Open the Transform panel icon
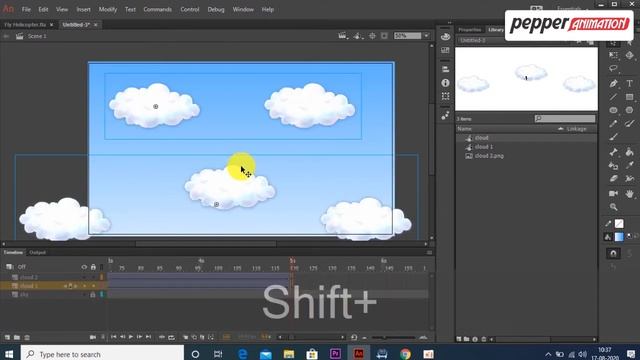This screenshot has width=640, height=360. [445, 96]
